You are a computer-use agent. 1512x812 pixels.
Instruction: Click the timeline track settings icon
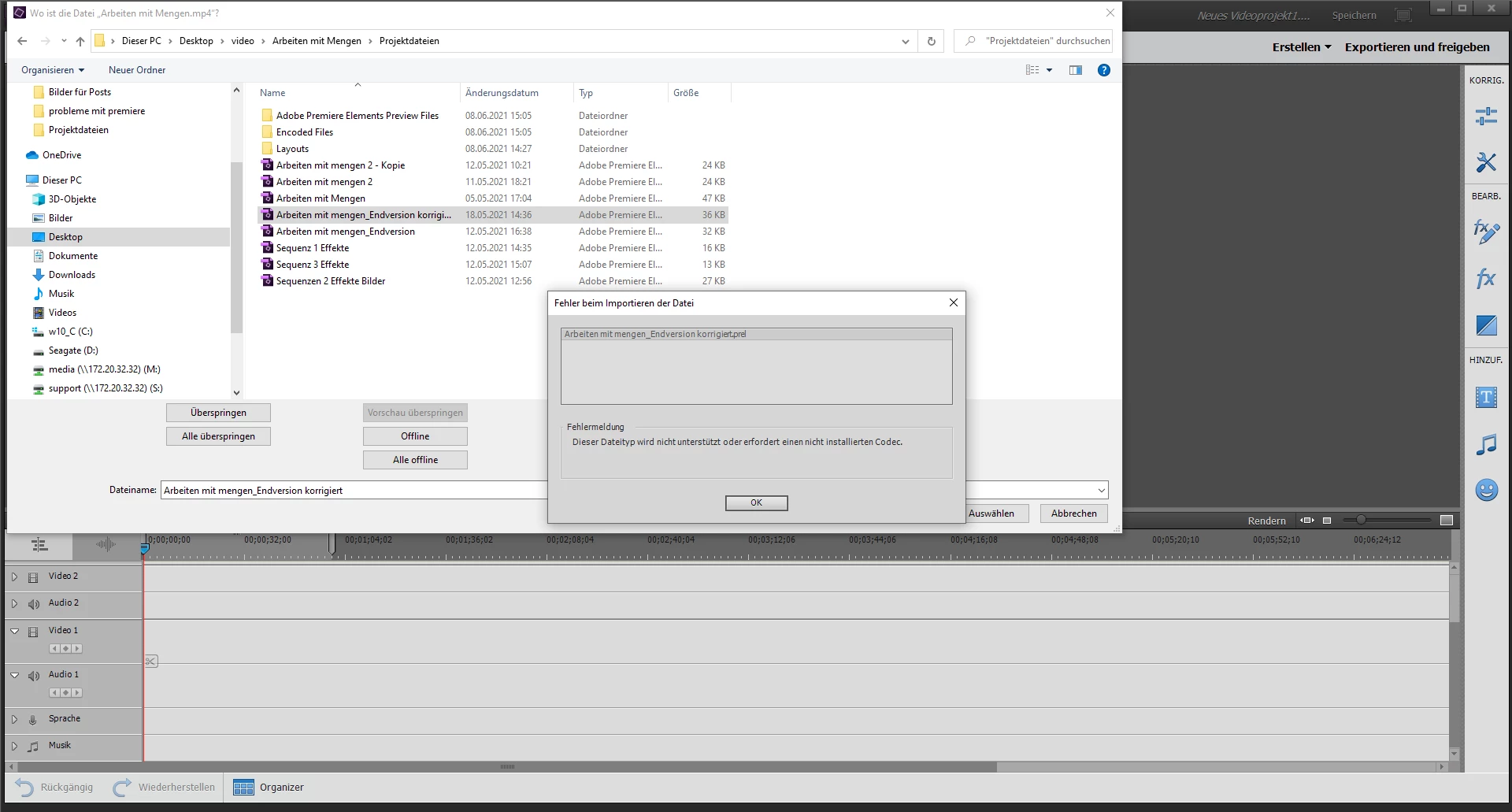pos(39,544)
